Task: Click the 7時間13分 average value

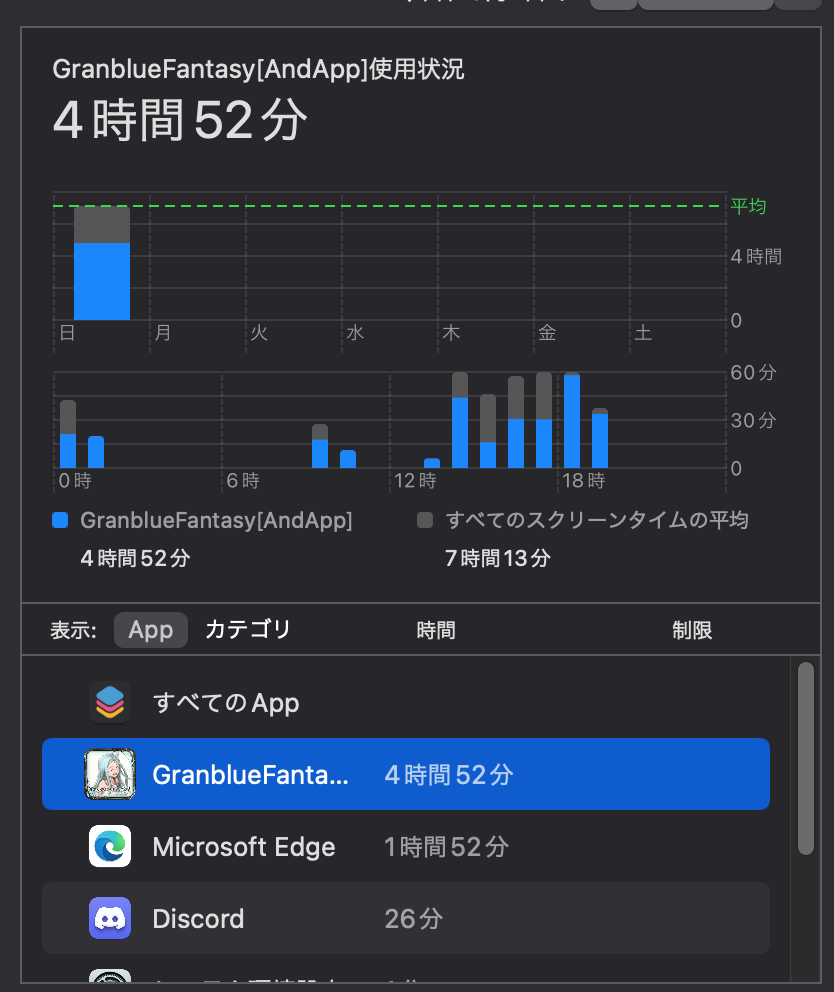Action: coord(497,558)
